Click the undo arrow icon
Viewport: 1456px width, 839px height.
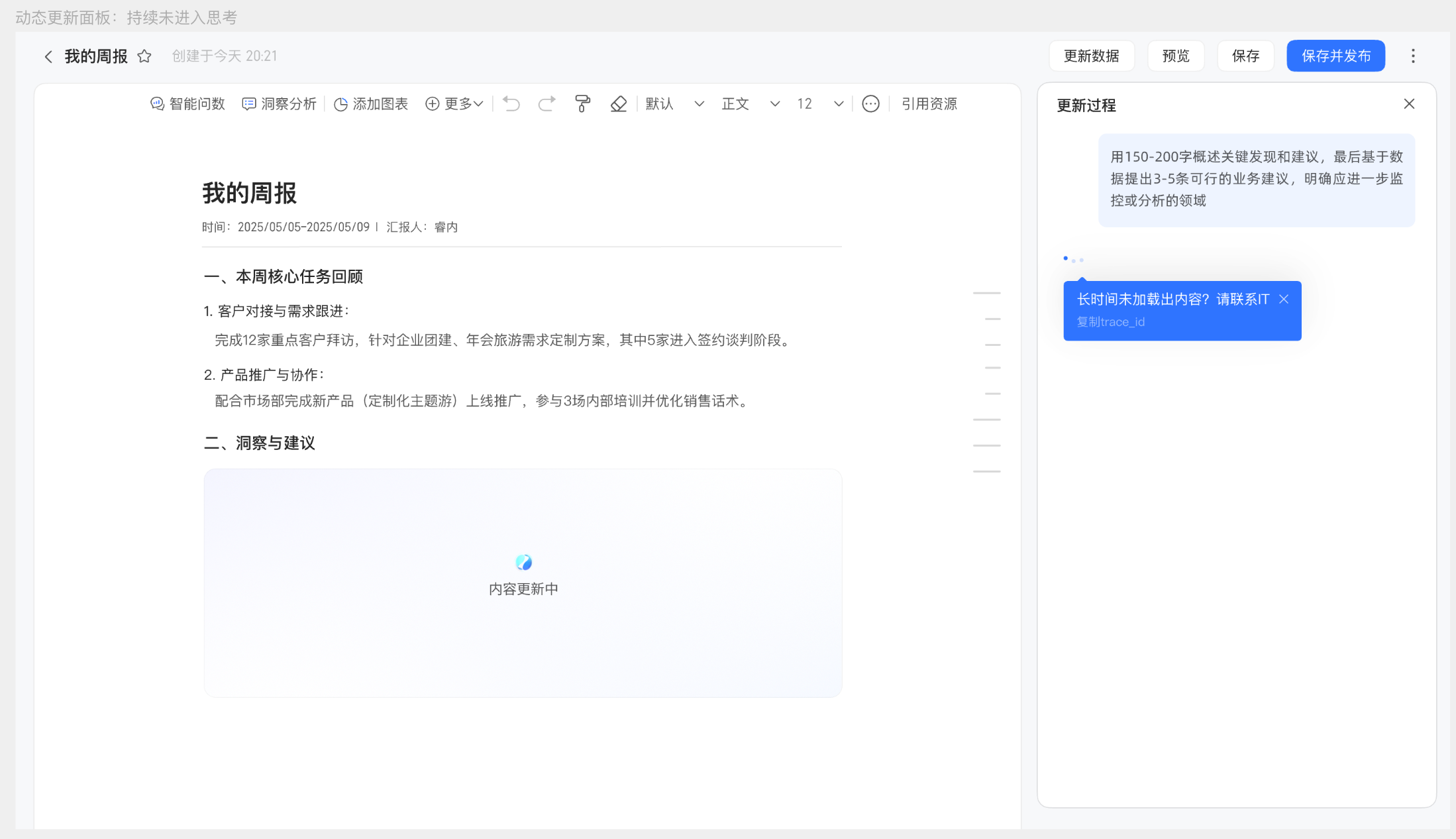click(511, 104)
